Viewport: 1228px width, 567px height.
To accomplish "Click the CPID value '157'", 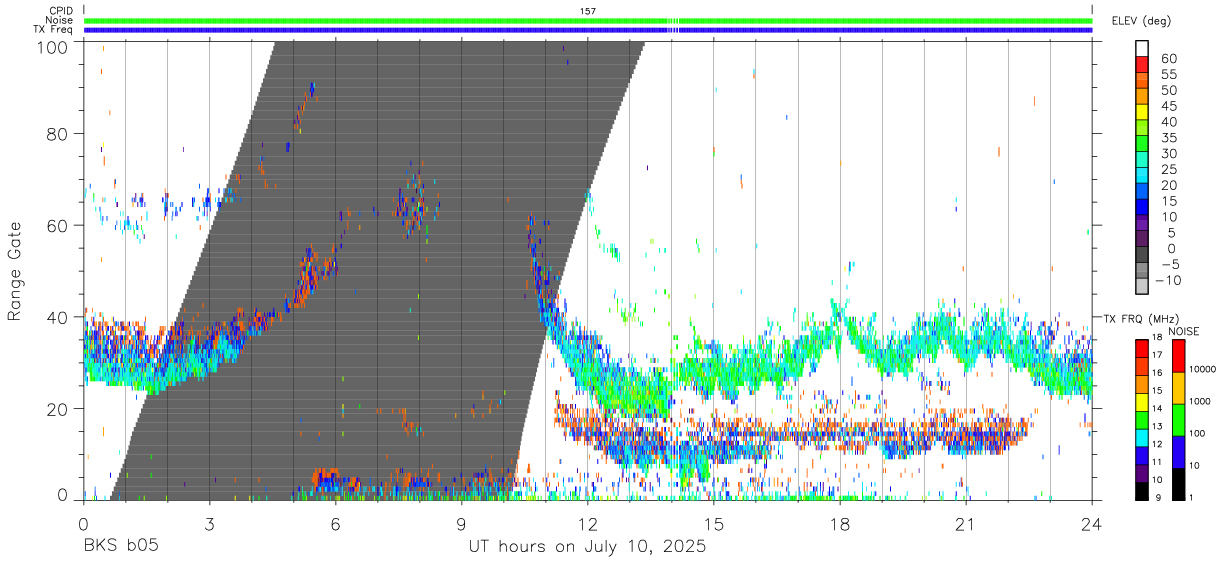I will coord(588,11).
